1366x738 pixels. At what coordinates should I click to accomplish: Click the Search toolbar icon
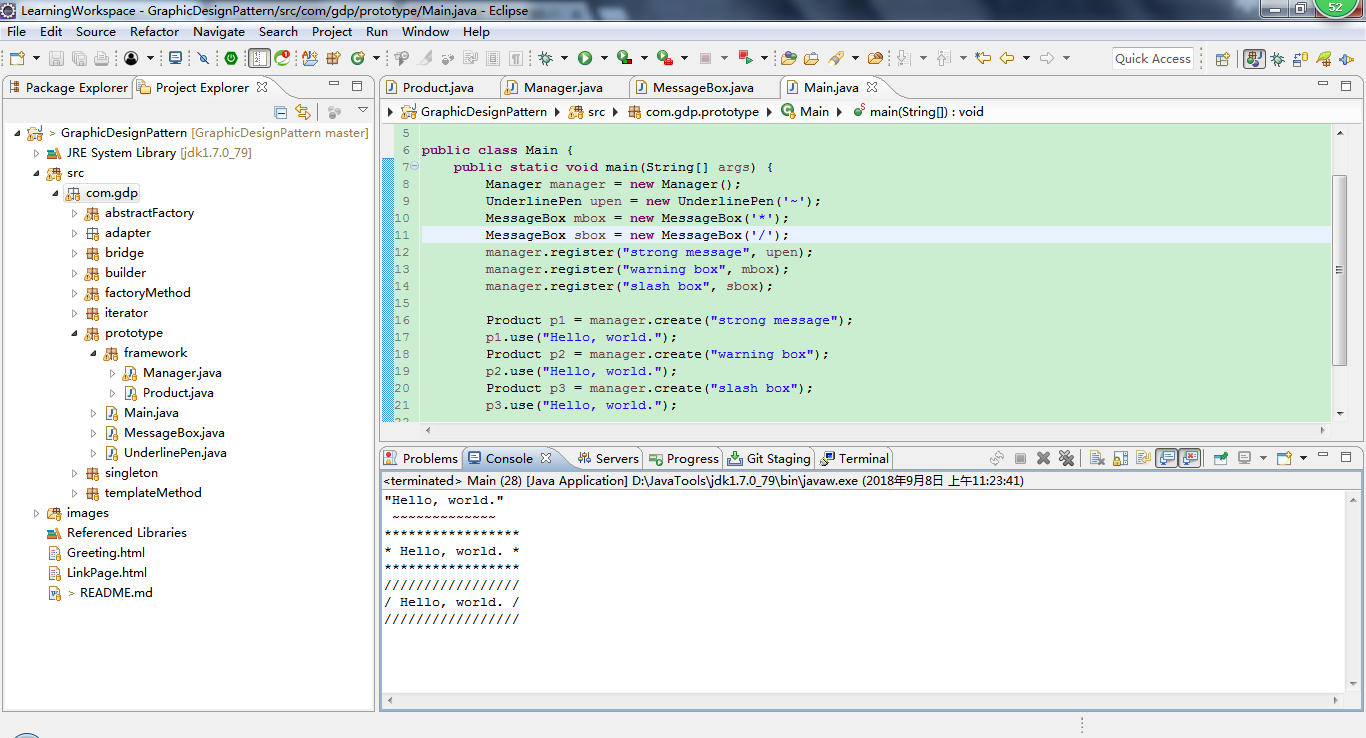(836, 58)
